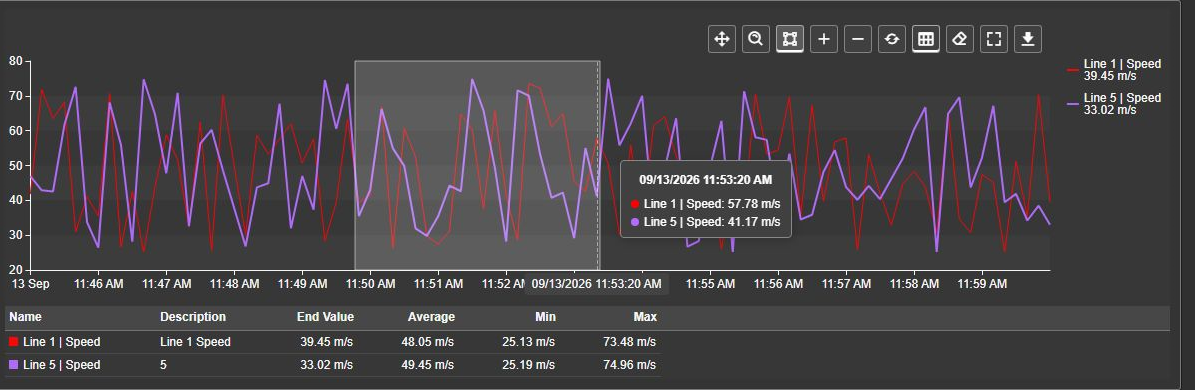The width and height of the screenshot is (1195, 390).
Task: Click the 'Line 1 Speed' description cell
Action: point(195,342)
